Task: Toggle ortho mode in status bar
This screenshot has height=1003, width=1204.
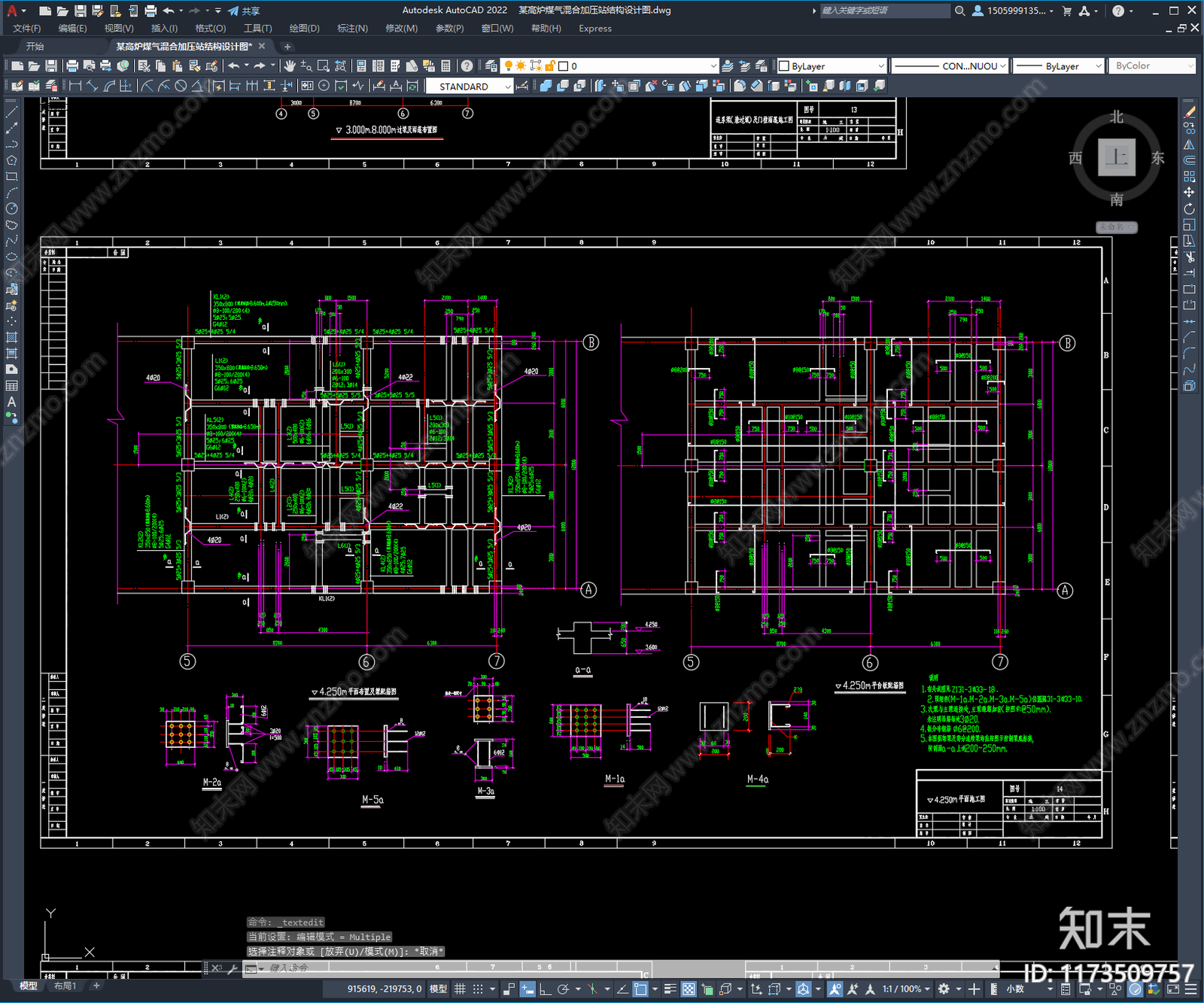Action: (545, 989)
